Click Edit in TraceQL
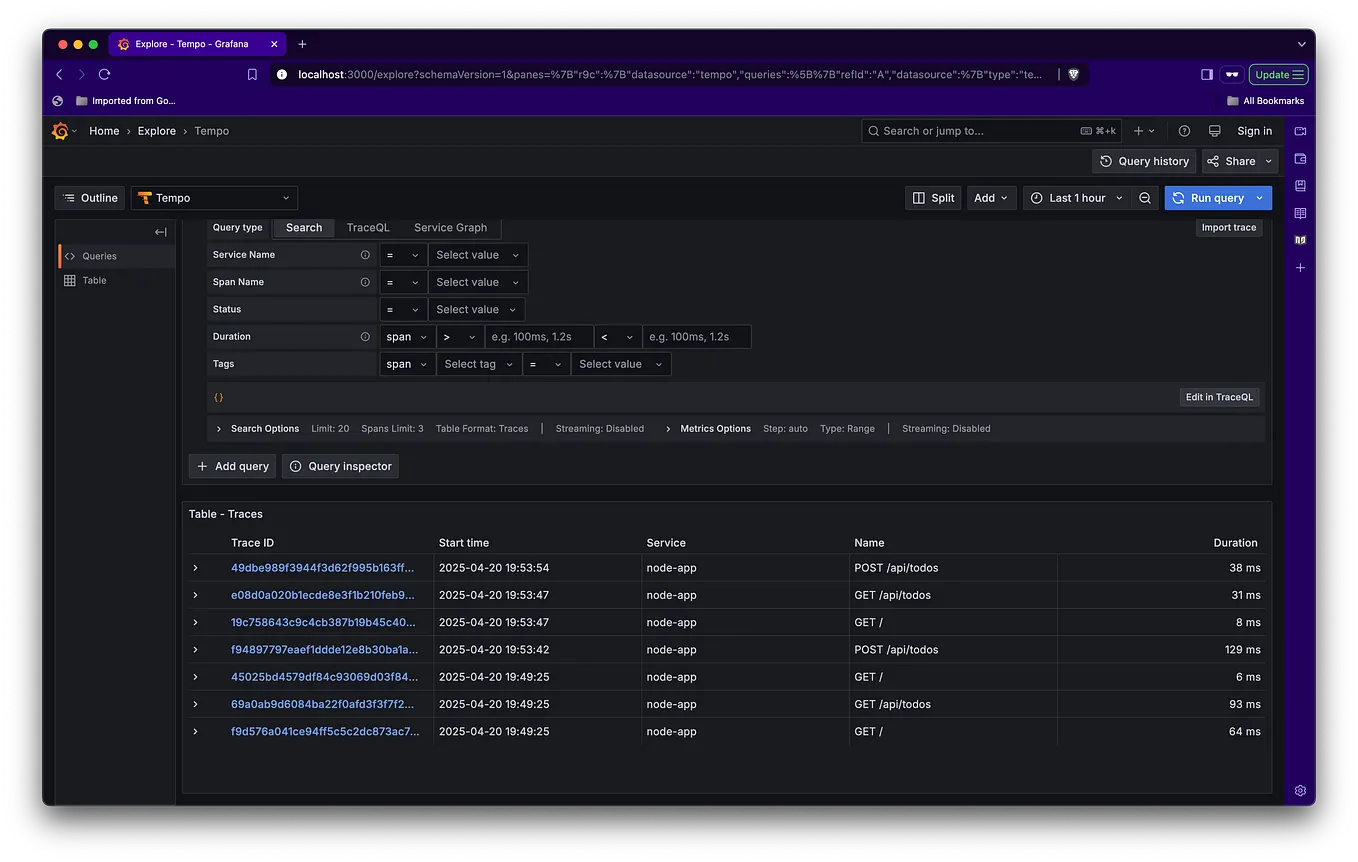Image resolution: width=1358 pixels, height=862 pixels. (x=1219, y=397)
